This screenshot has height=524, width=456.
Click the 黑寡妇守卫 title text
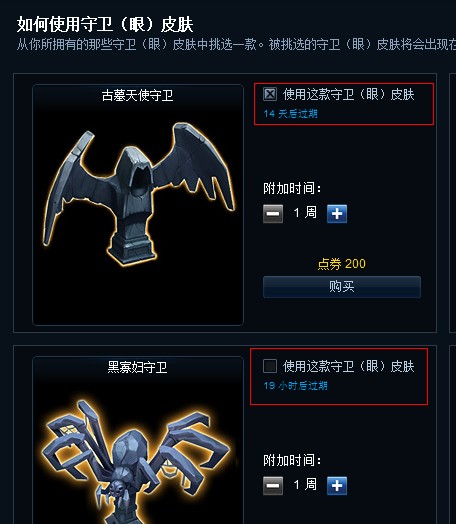[x=137, y=367]
